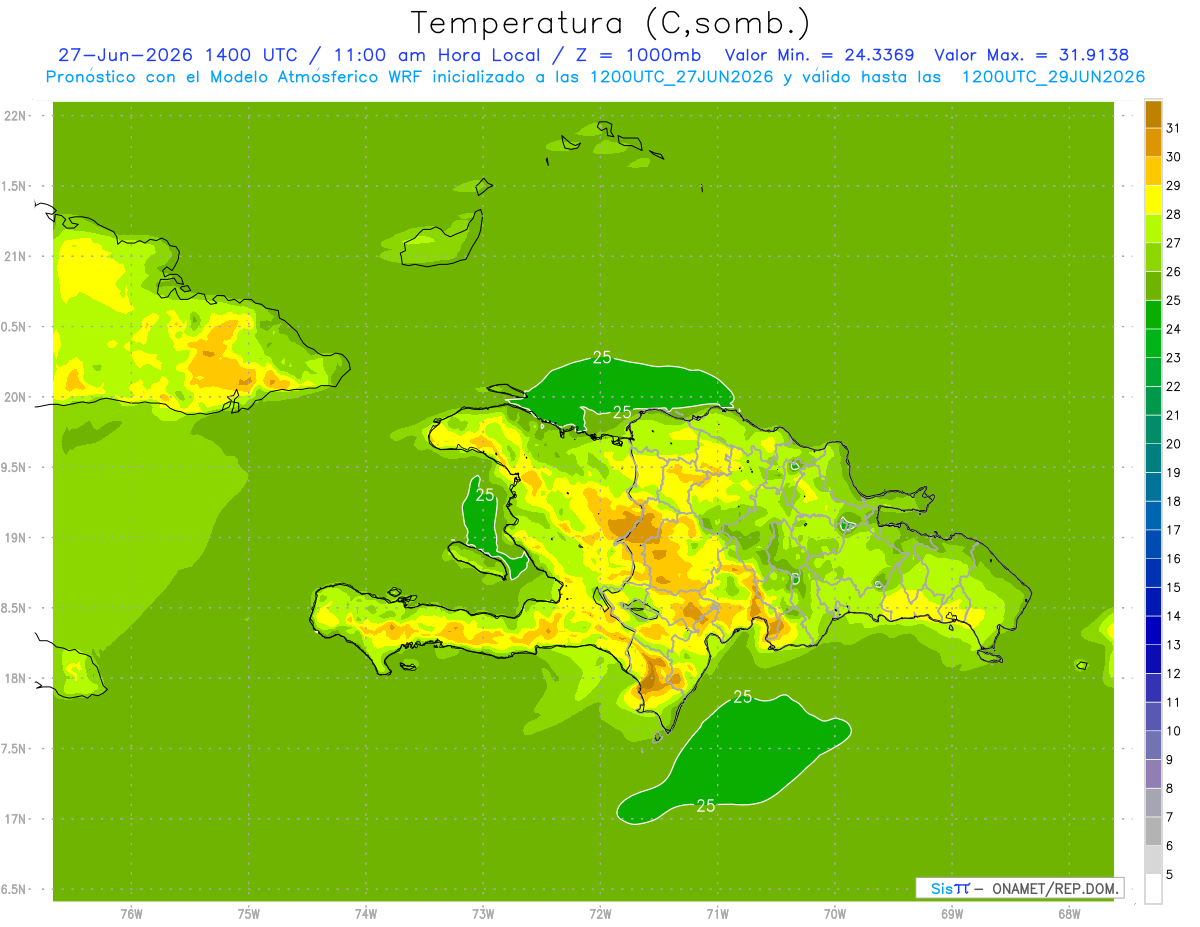Click the title "Temperatura (C,somb.)"
The height and width of the screenshot is (927, 1200).
click(x=611, y=23)
